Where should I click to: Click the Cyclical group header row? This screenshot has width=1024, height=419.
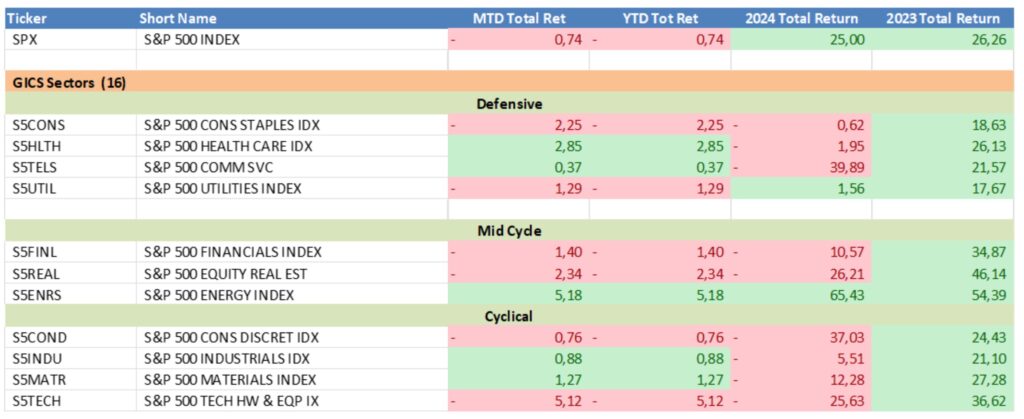[510, 316]
